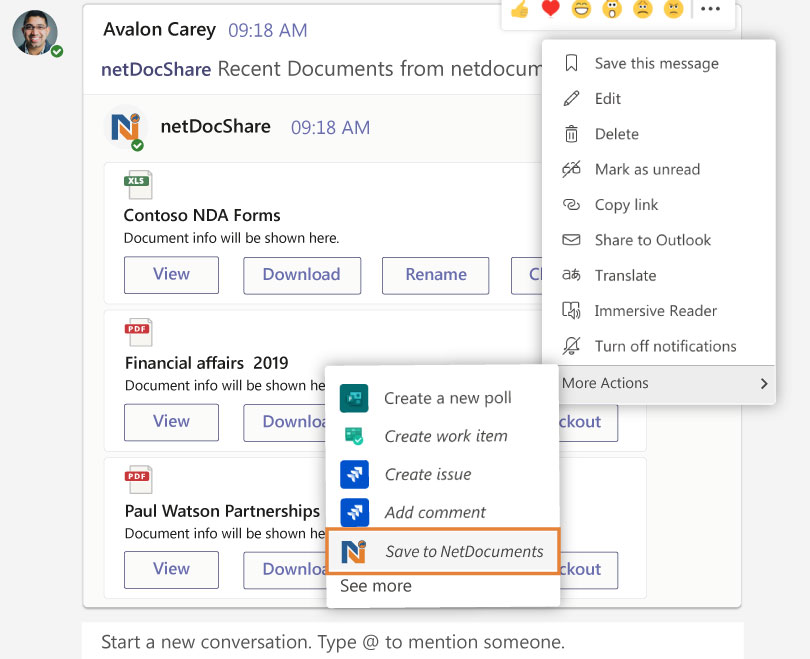Click See more in the actions submenu

click(376, 586)
